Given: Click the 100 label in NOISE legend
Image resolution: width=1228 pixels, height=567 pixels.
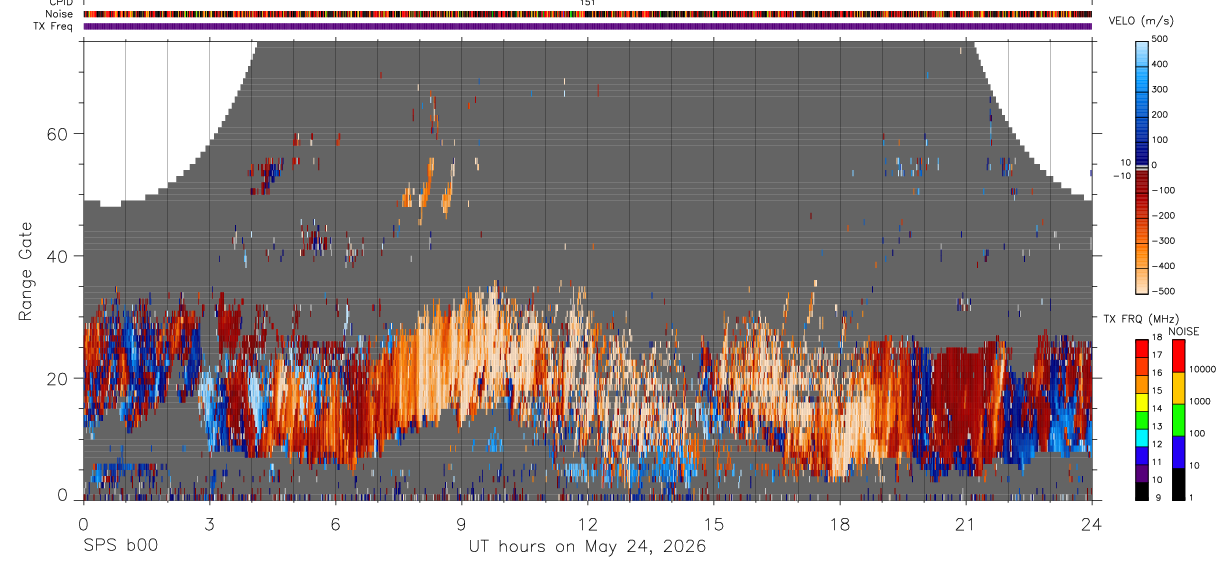Looking at the screenshot, I should pos(1198,433).
